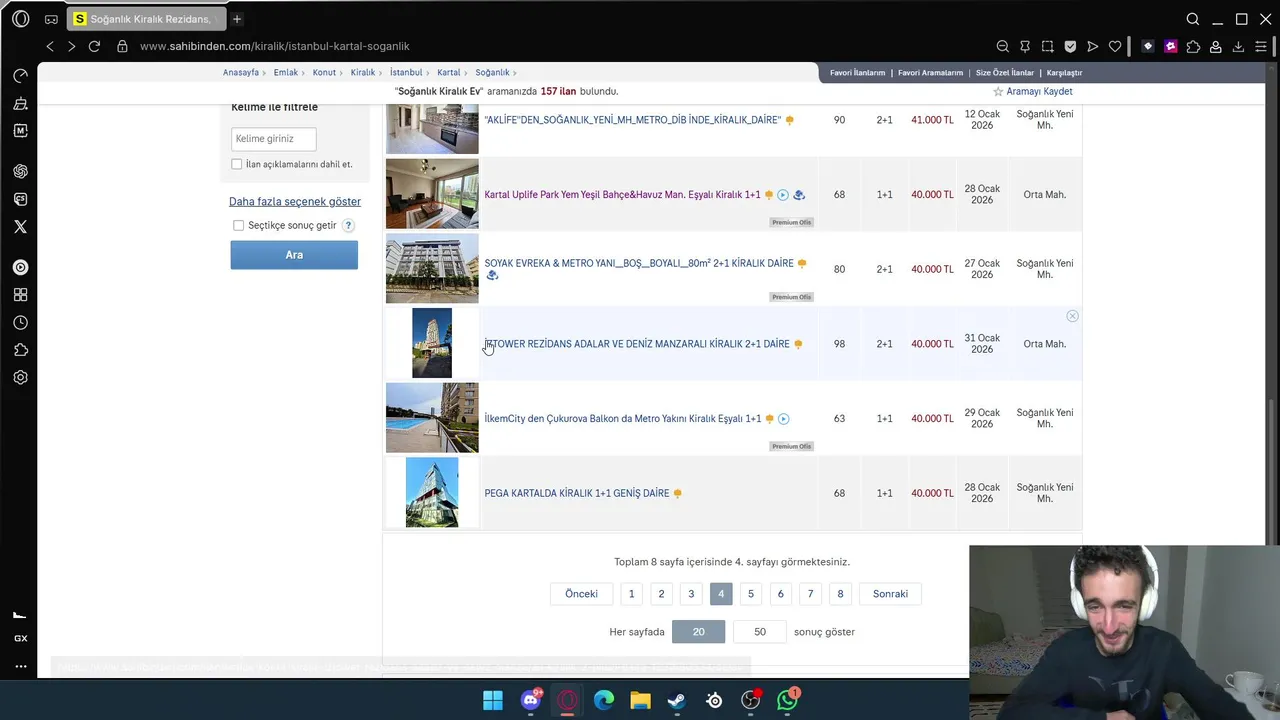The image size is (1280, 720).
Task: Click the blue Ara search button
Action: pos(294,255)
